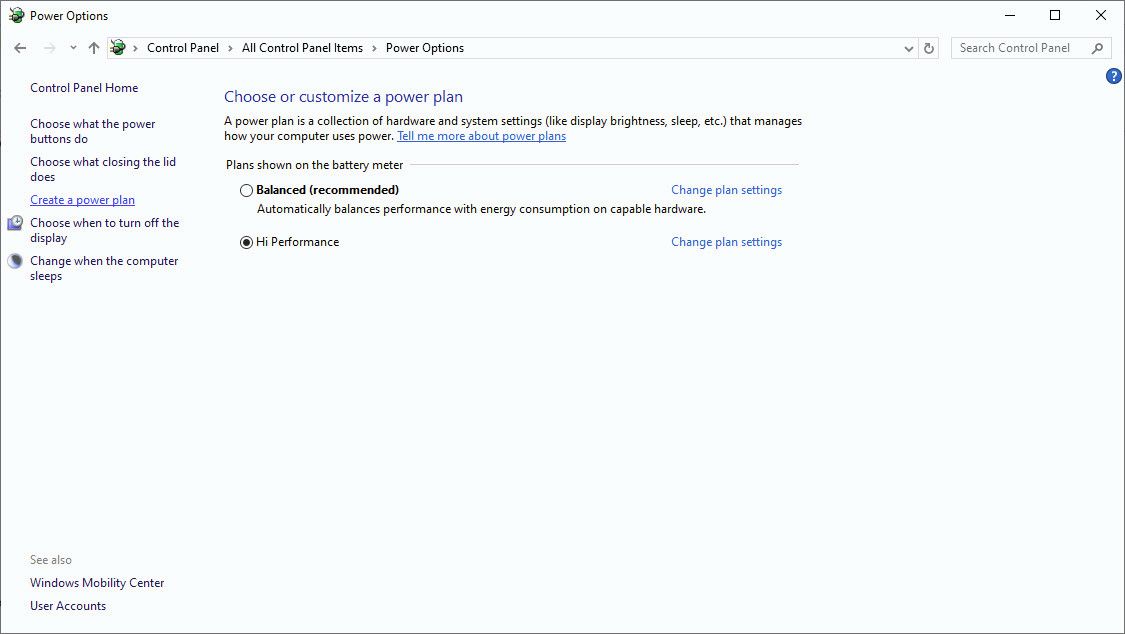
Task: Expand chevron after Control Panel breadcrumb
Action: (x=230, y=48)
